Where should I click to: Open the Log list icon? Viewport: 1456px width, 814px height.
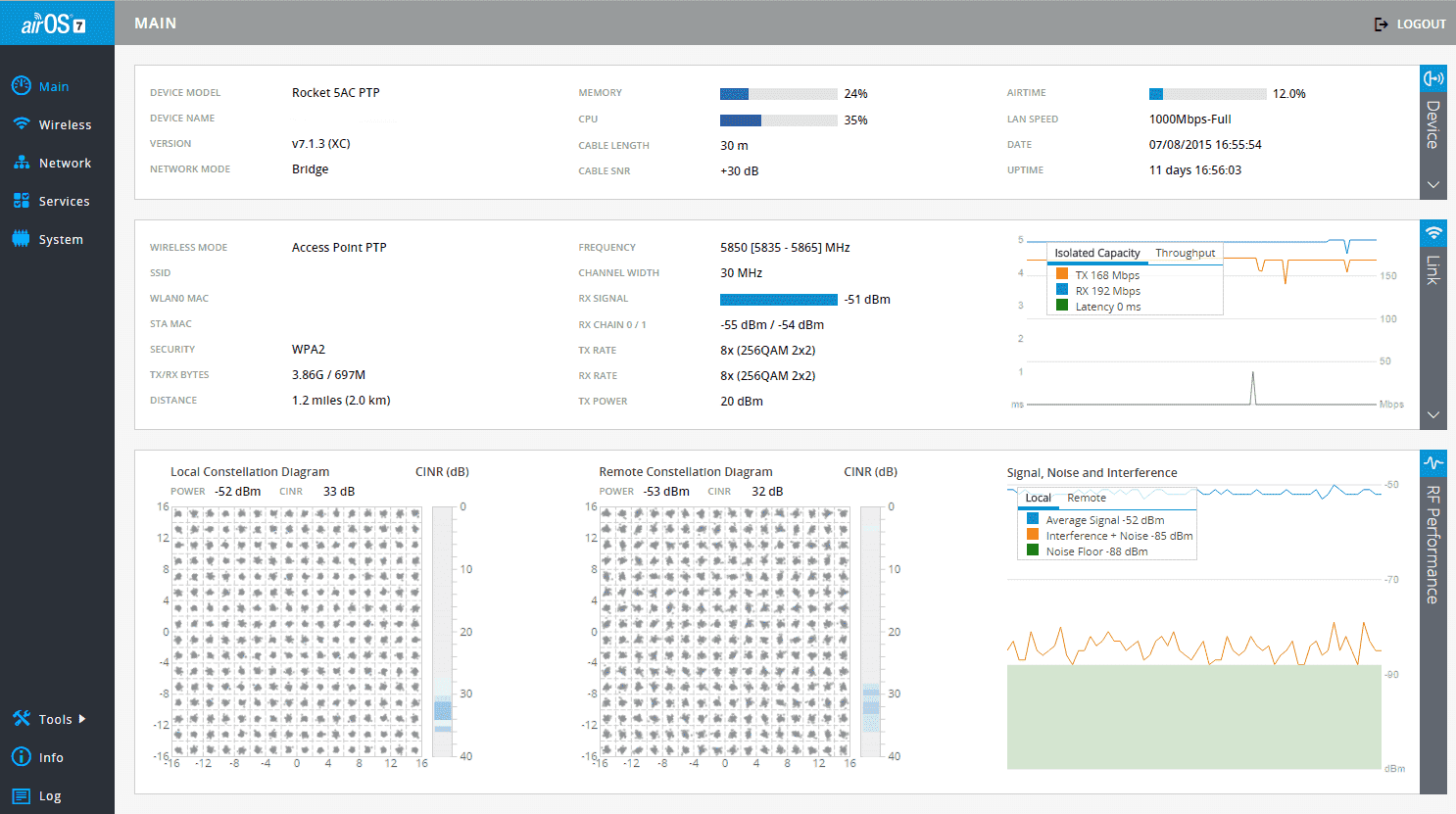(21, 795)
